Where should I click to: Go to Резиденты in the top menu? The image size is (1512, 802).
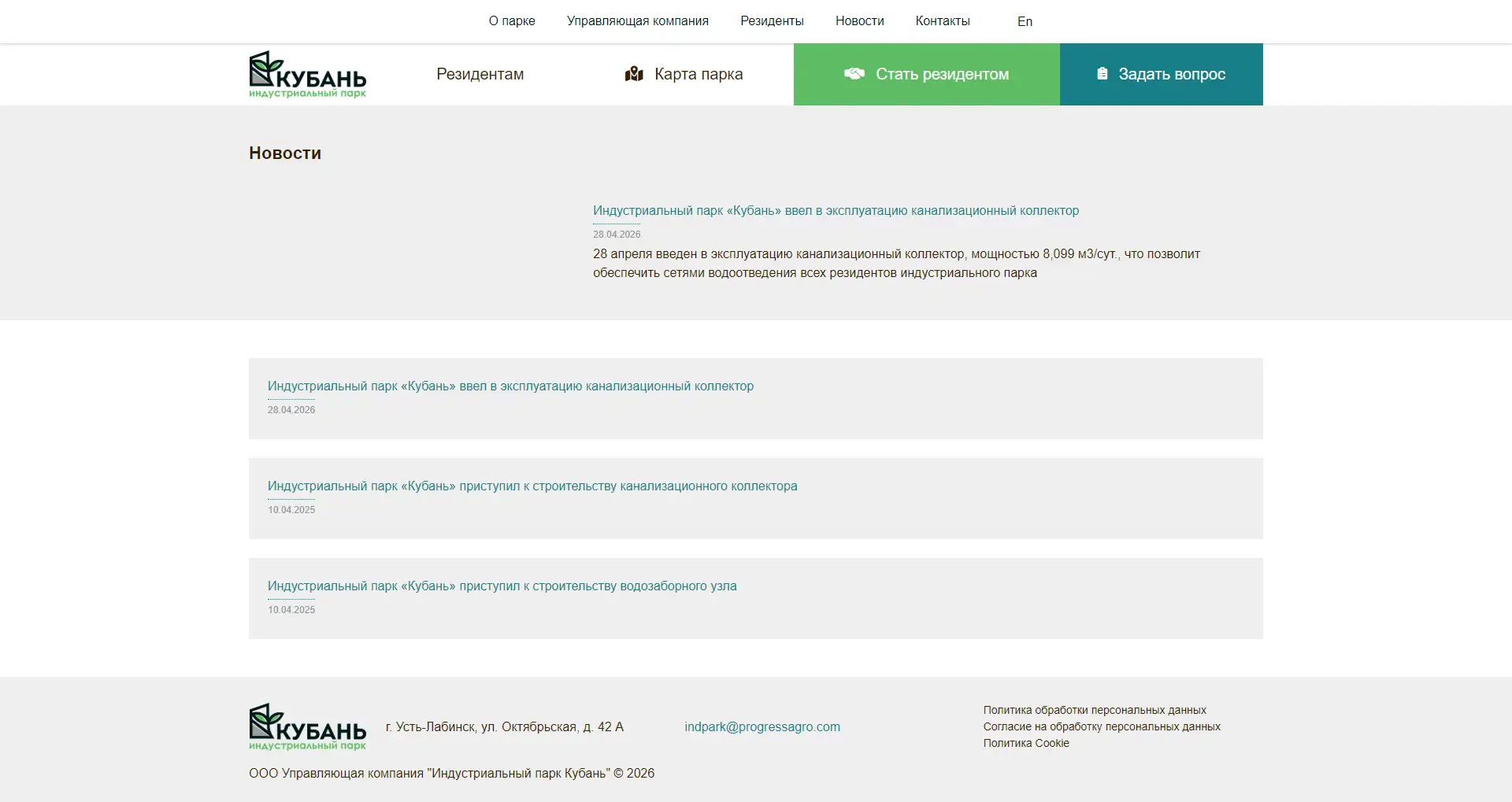pyautogui.click(x=772, y=21)
